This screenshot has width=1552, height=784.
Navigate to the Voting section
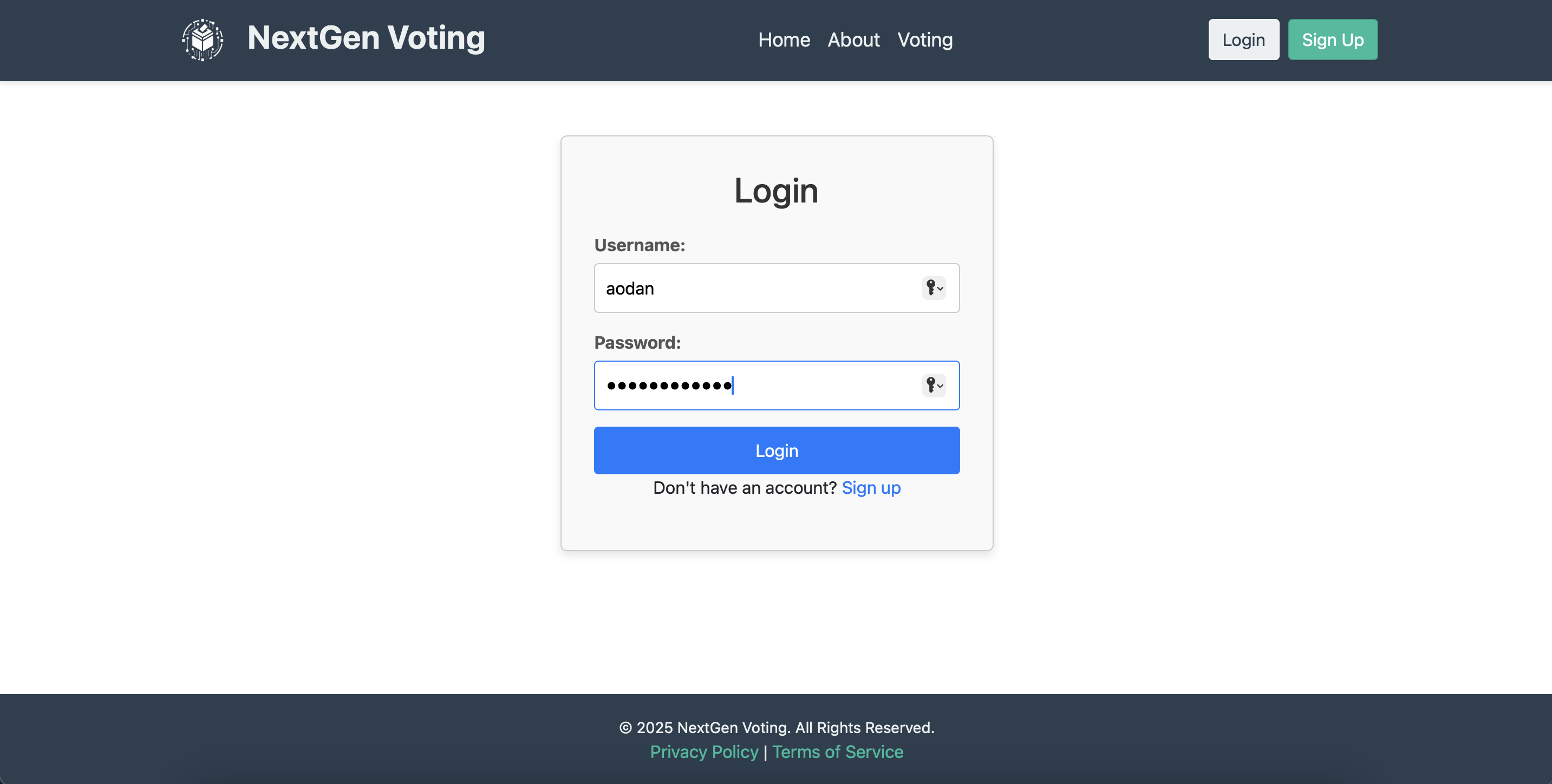point(925,40)
